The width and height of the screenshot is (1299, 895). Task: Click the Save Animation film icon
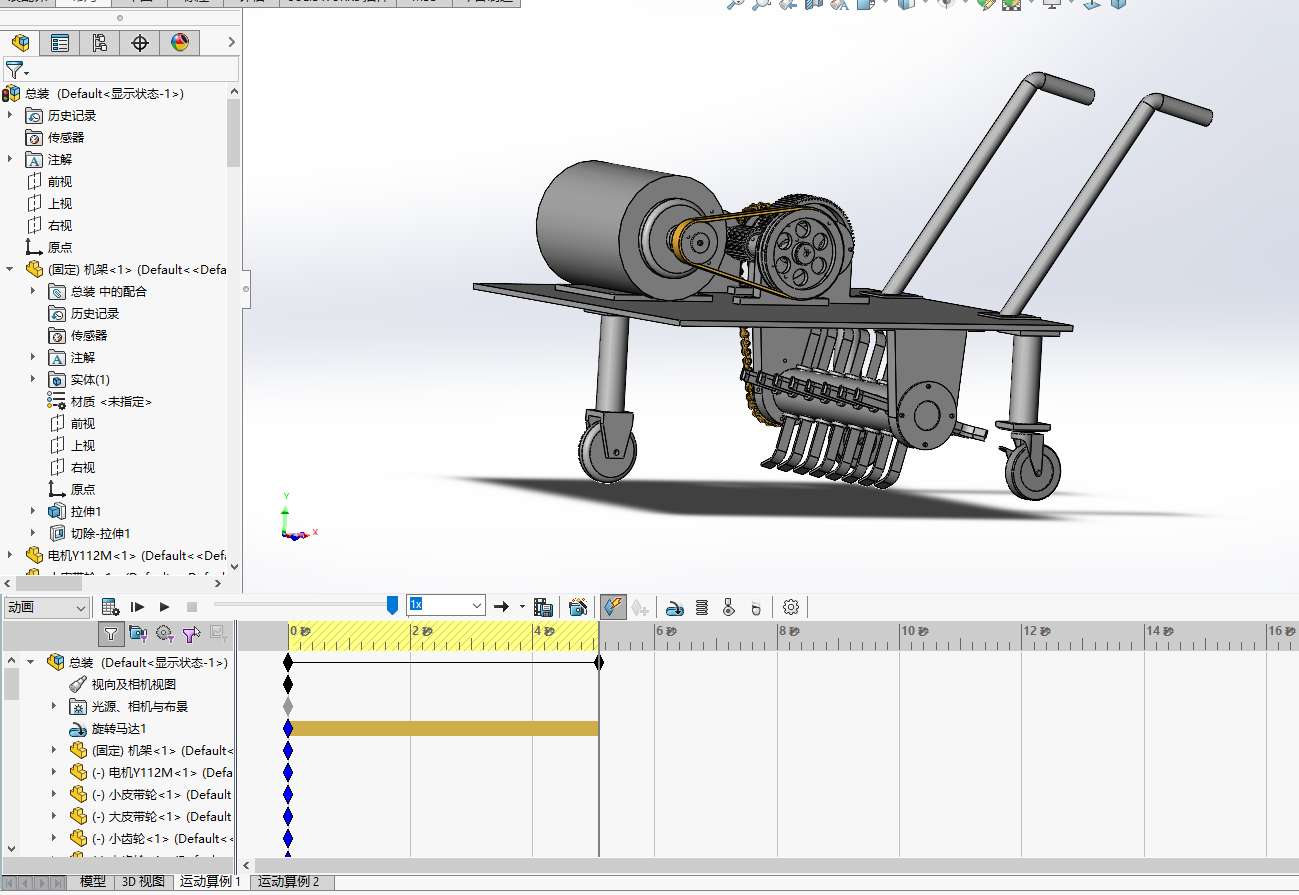pyautogui.click(x=544, y=607)
